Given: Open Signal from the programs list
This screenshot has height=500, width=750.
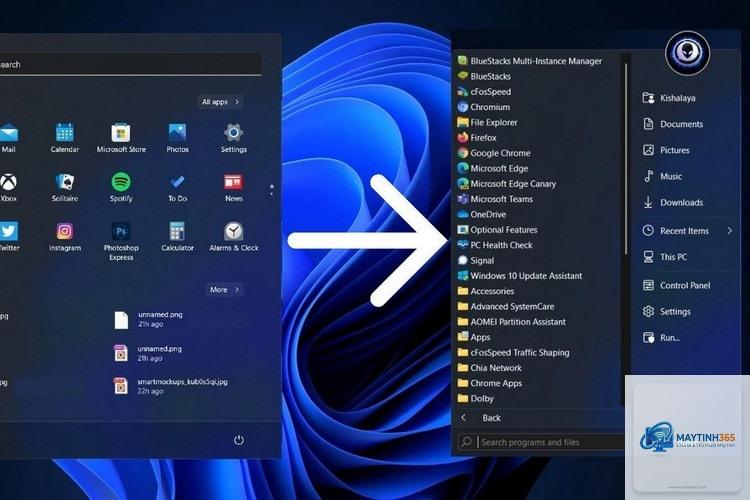Looking at the screenshot, I should click(x=475, y=260).
